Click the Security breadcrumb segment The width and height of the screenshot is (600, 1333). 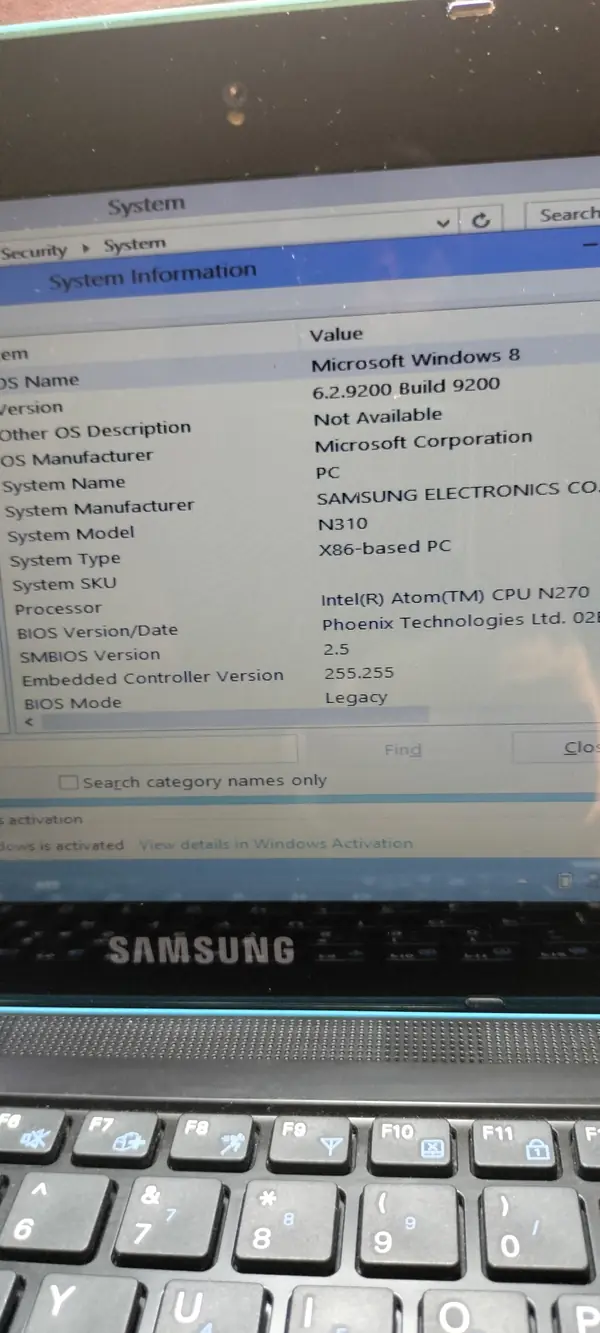(34, 252)
